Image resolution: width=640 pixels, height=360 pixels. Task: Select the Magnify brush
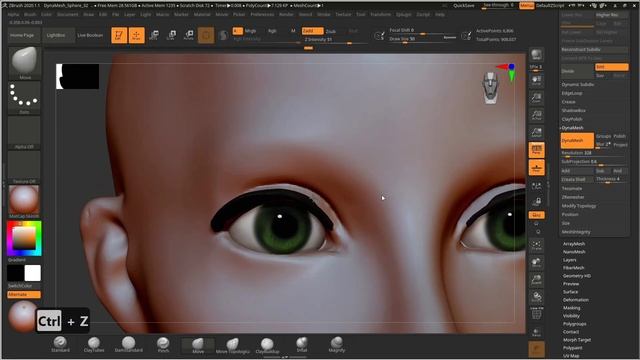[x=337, y=344]
